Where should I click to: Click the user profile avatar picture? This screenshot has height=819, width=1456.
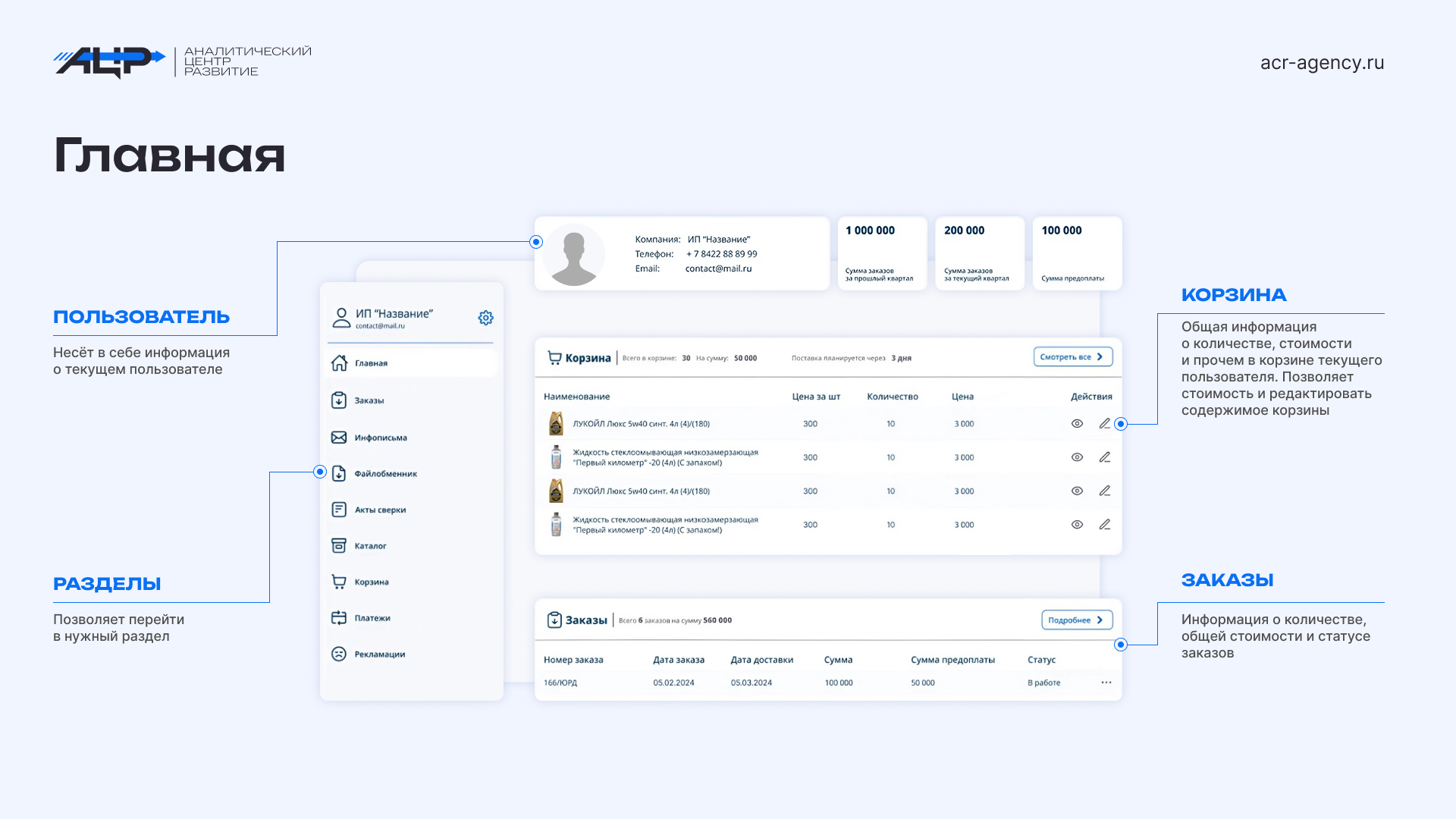pyautogui.click(x=574, y=254)
